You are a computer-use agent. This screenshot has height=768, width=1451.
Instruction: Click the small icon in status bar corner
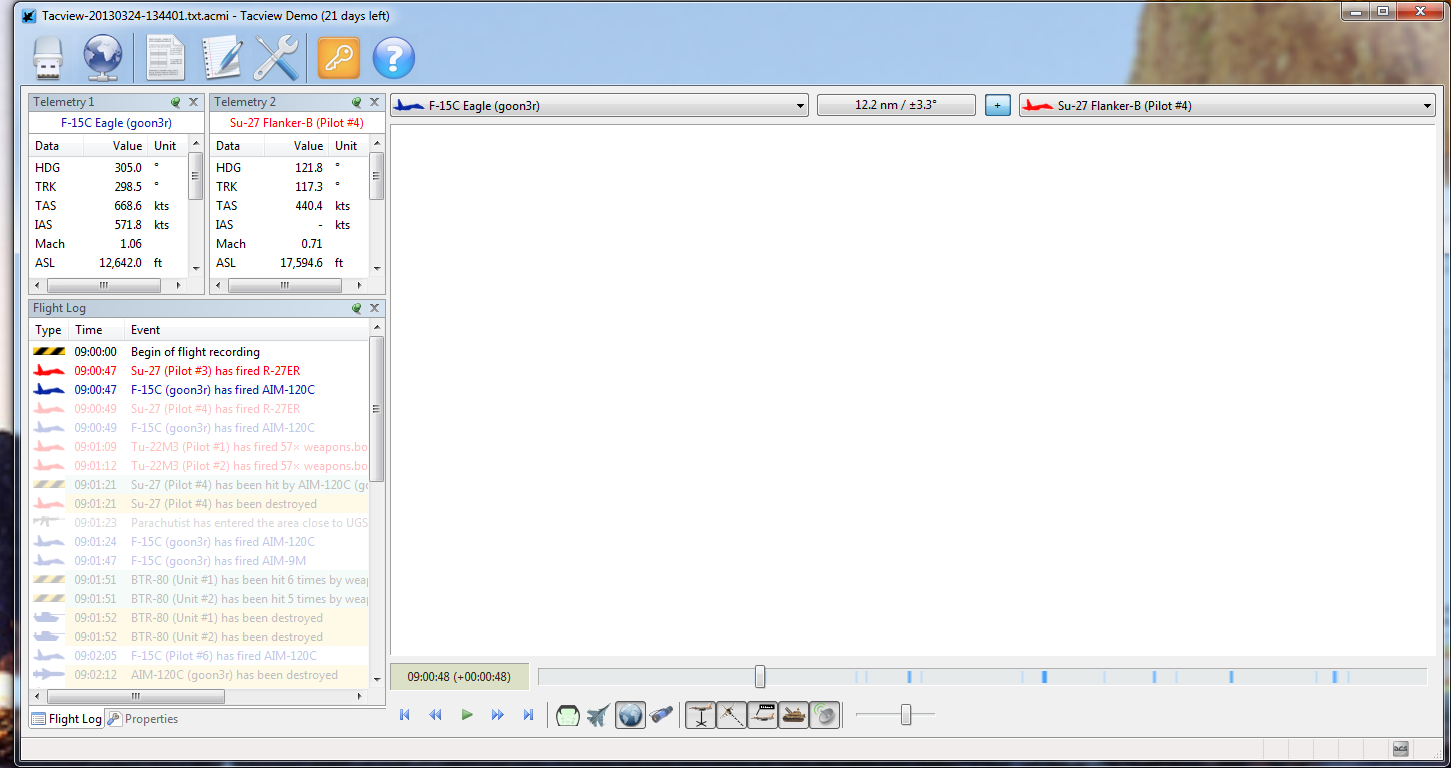pos(1401,749)
